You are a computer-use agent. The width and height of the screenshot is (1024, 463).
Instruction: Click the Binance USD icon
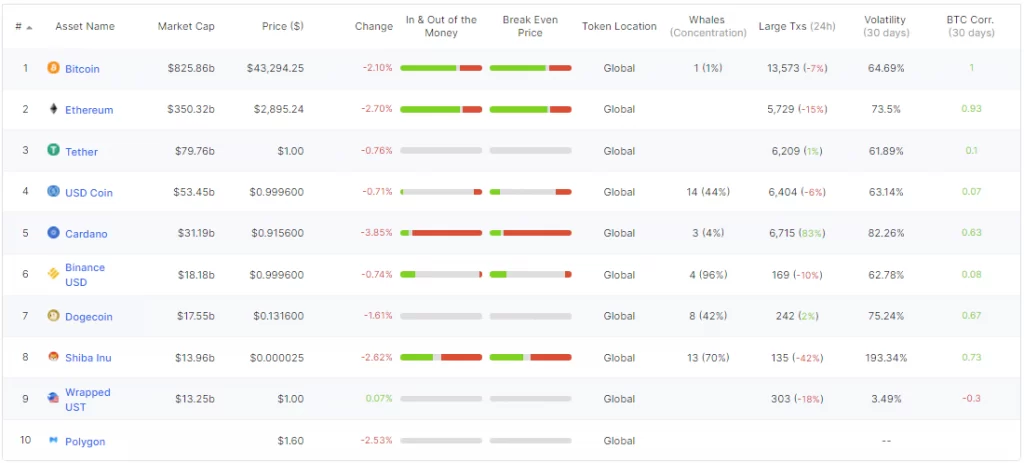point(54,274)
